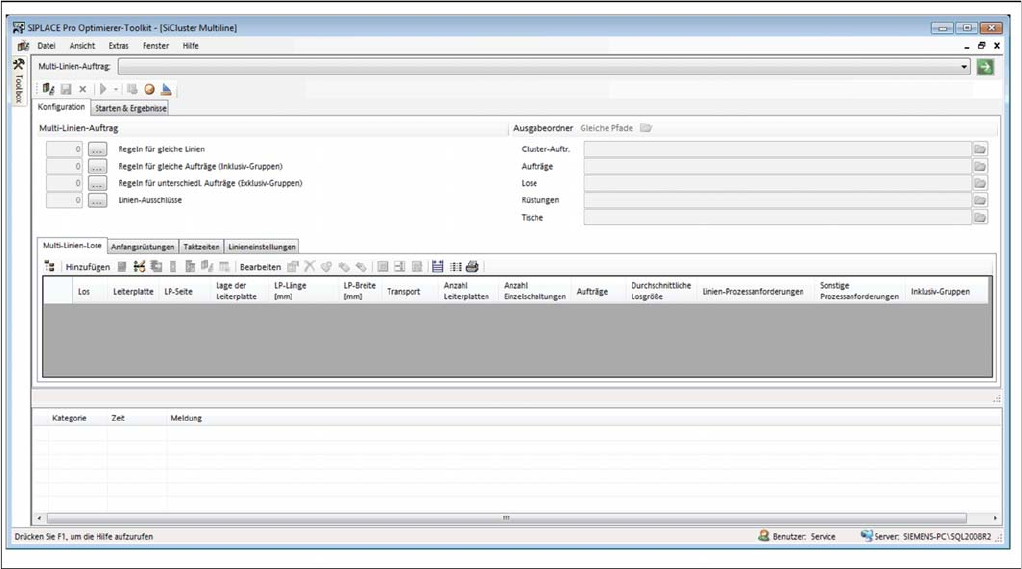The image size is (1022, 569).
Task: Open the Multi-Linien-Auftrag dropdown list
Action: point(964,67)
